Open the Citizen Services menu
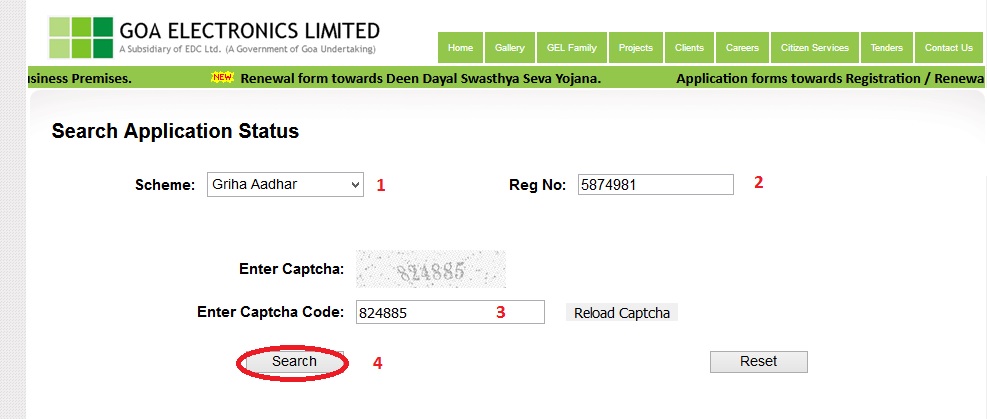 pos(815,48)
